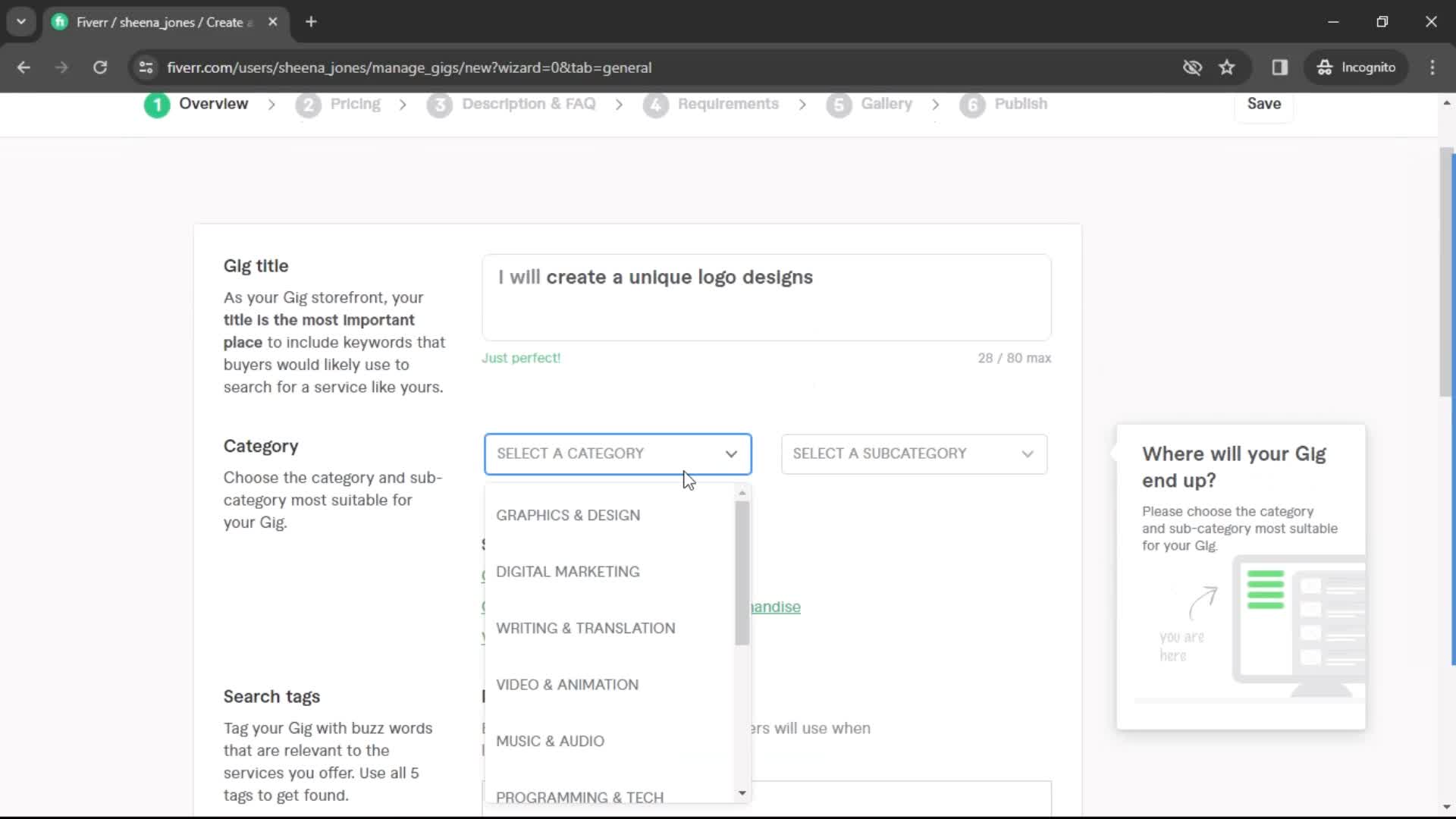The width and height of the screenshot is (1456, 819).
Task: Select GRAPHICS & DESIGN from category dropdown
Action: 568,514
